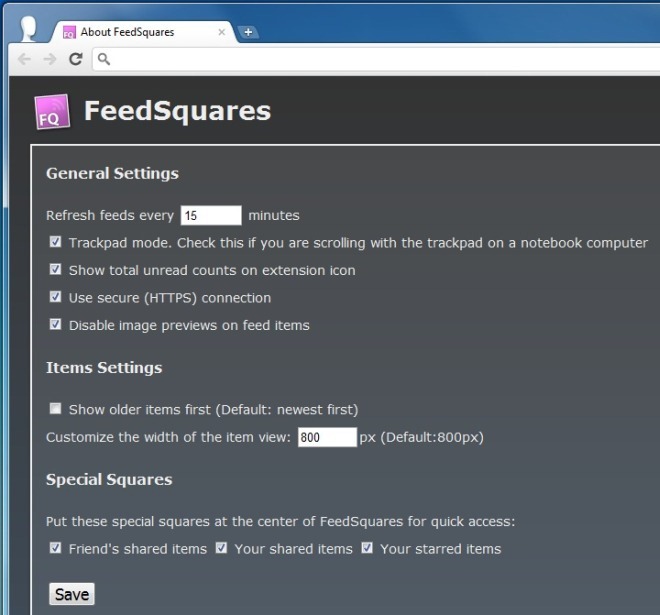
Task: Focus the refresh minutes input field
Action: click(211, 216)
